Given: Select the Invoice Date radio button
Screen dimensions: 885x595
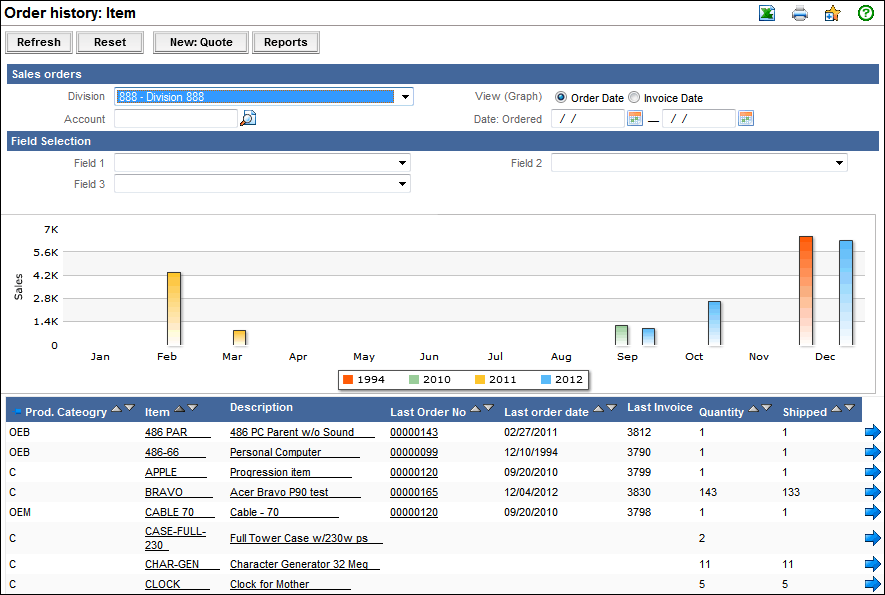Looking at the screenshot, I should (x=634, y=98).
